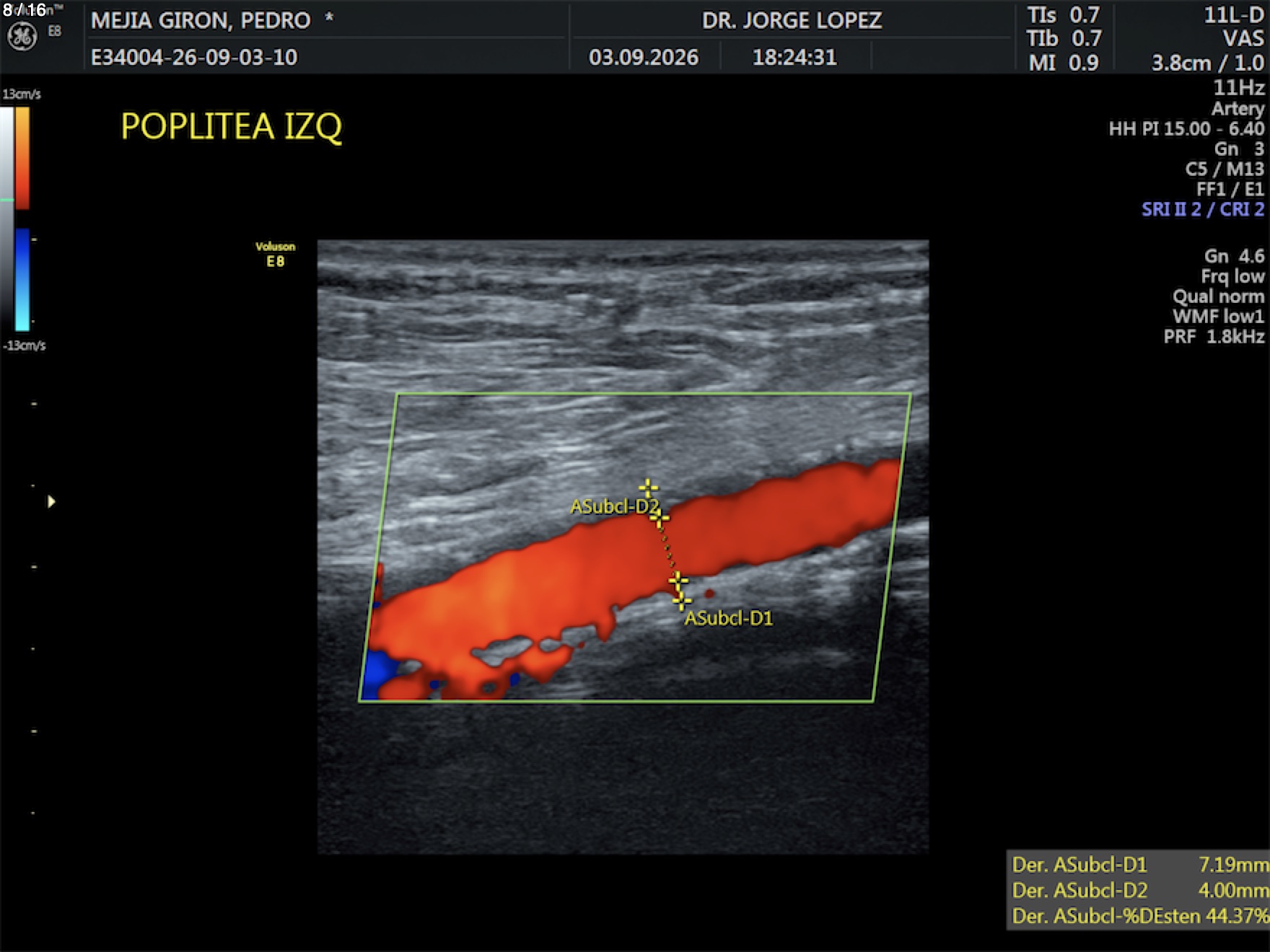
Task: Select the ASubcl-D1 lower caliper cross marker
Action: [682, 600]
